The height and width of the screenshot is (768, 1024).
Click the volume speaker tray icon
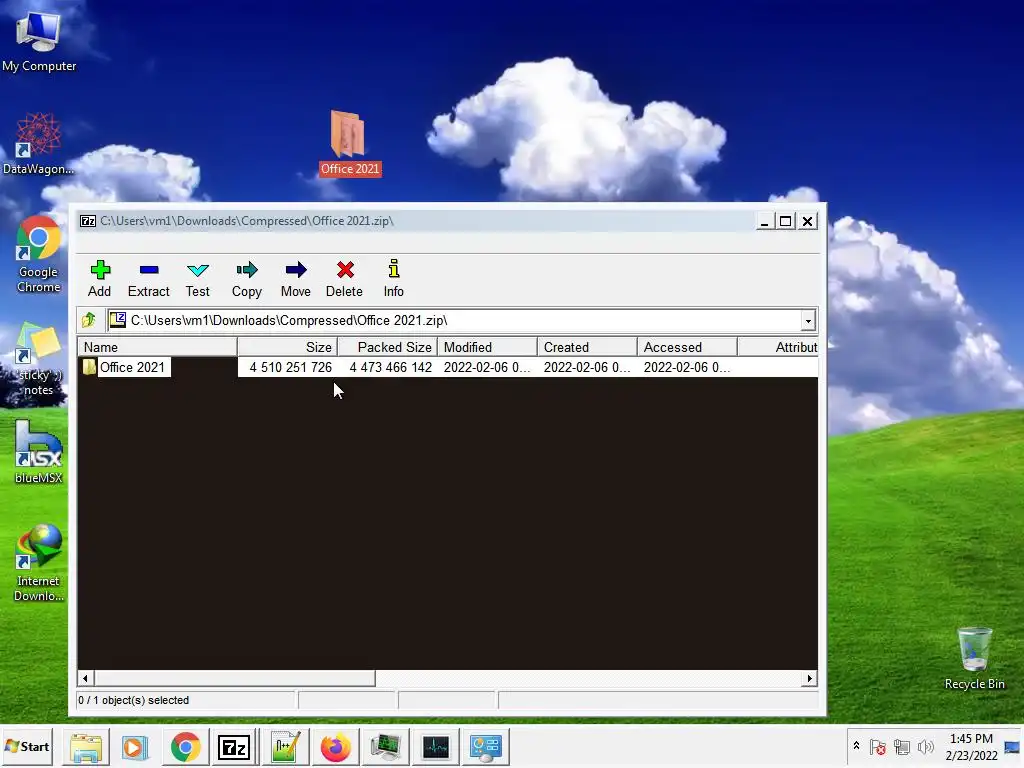pyautogui.click(x=925, y=746)
